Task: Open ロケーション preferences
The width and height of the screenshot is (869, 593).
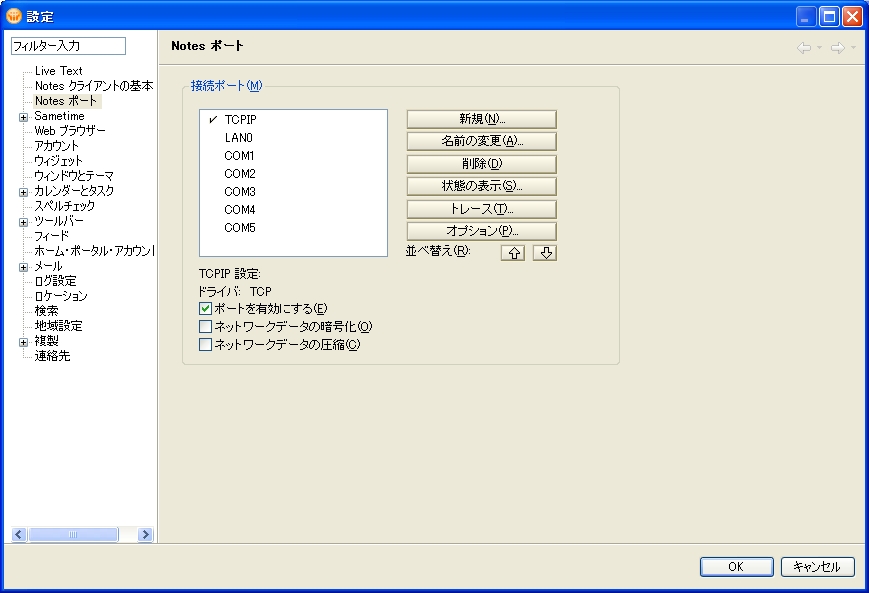Action: [60, 296]
